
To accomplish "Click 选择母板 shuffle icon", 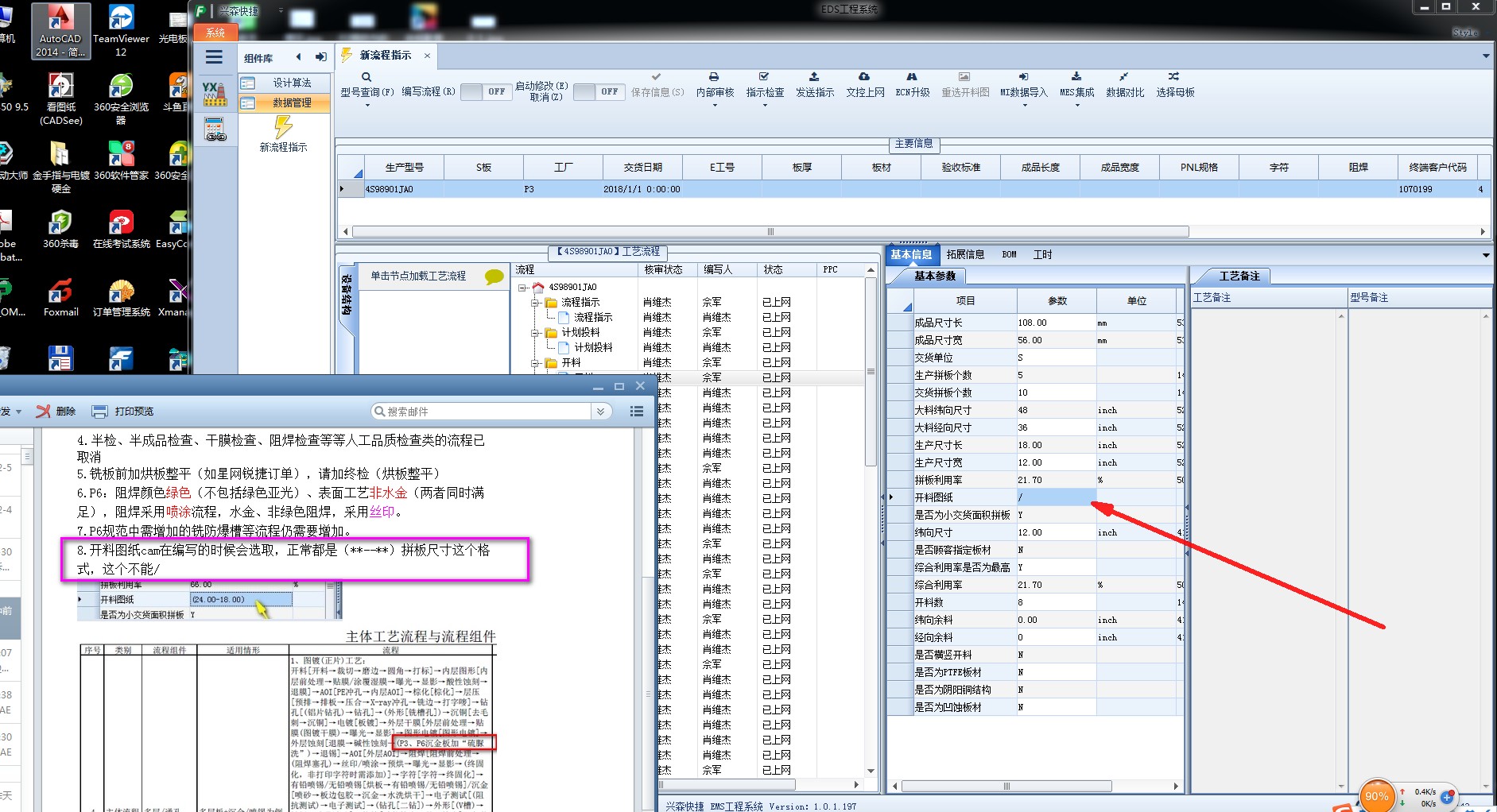I will (x=1174, y=77).
